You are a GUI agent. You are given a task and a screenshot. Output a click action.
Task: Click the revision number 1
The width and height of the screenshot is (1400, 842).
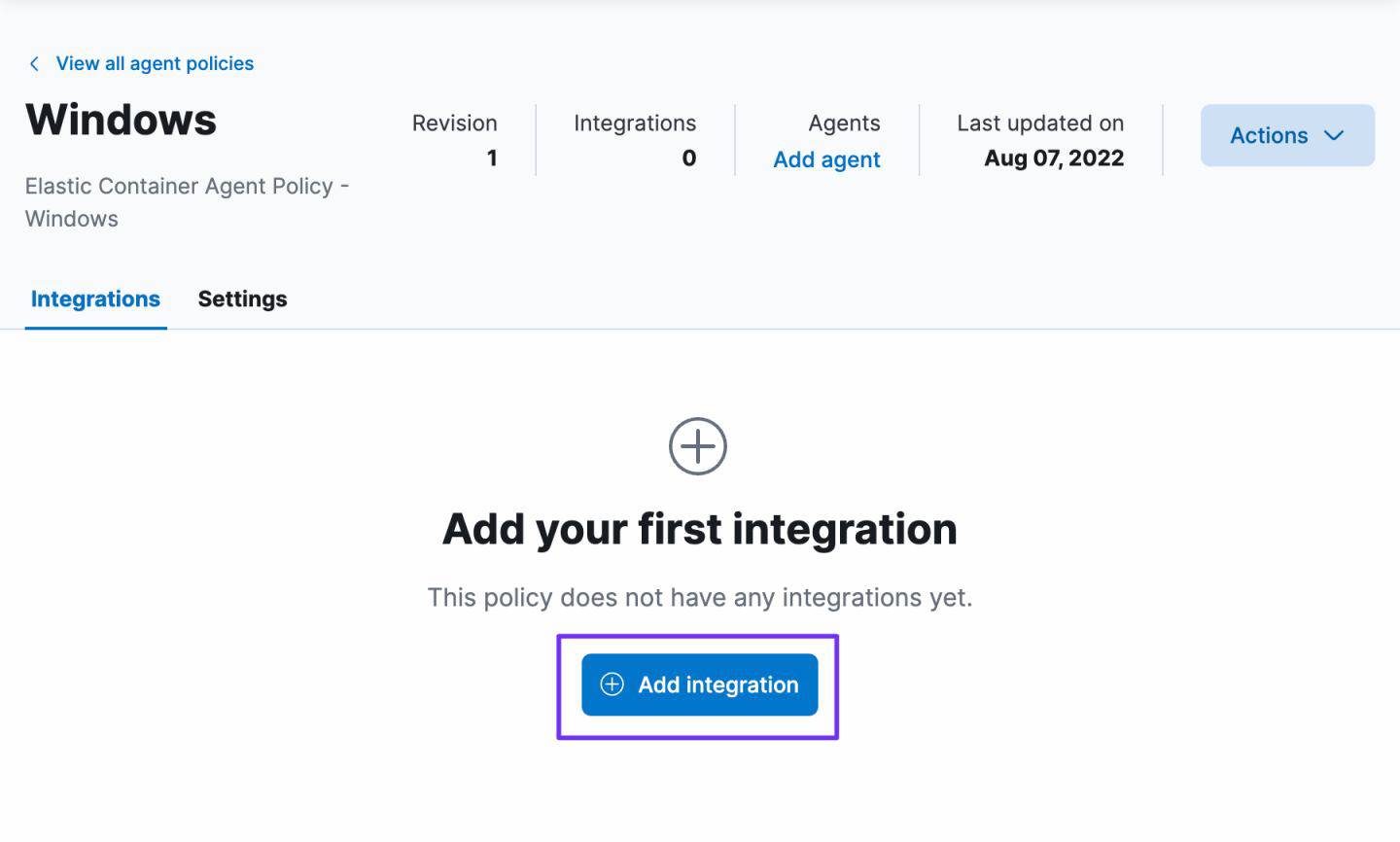pyautogui.click(x=492, y=158)
